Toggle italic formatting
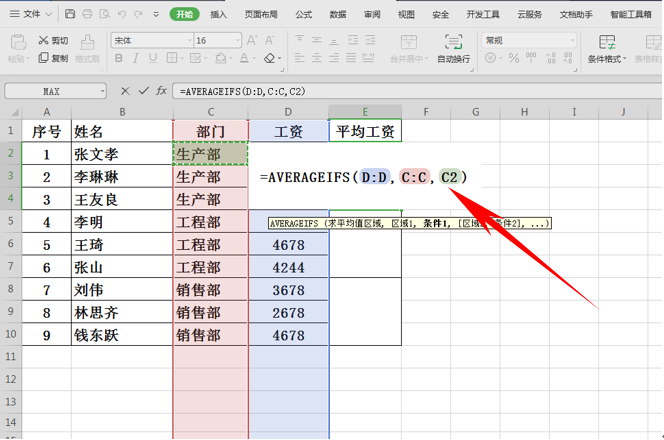 [x=136, y=58]
